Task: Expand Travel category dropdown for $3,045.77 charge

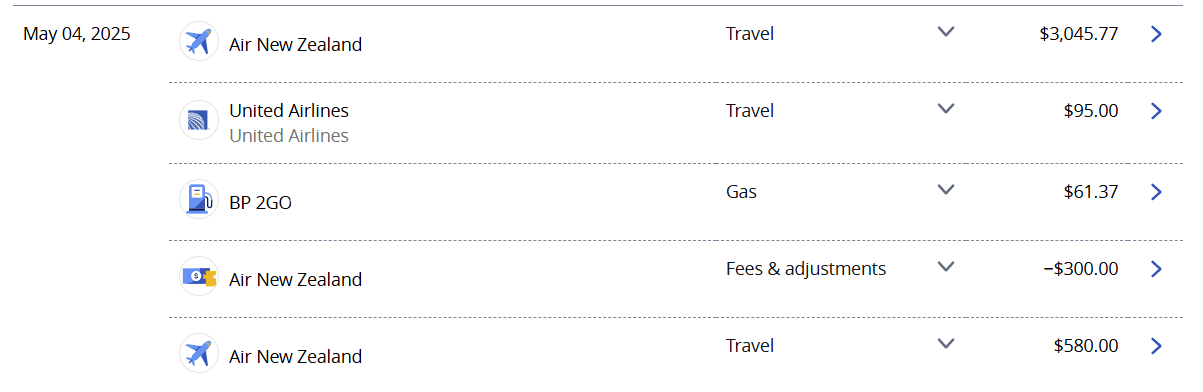Action: tap(946, 31)
